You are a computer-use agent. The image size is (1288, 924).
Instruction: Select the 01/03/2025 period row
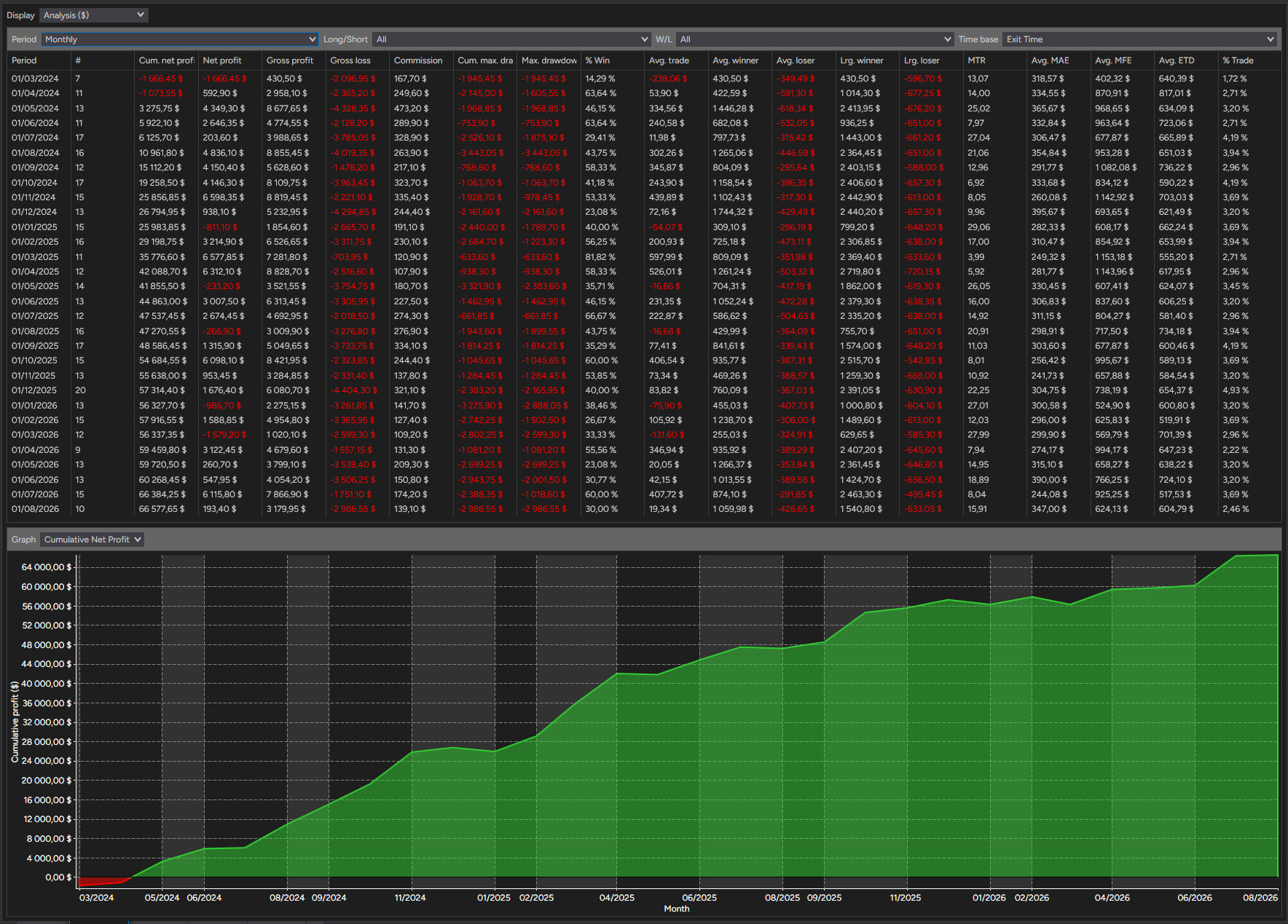point(644,257)
